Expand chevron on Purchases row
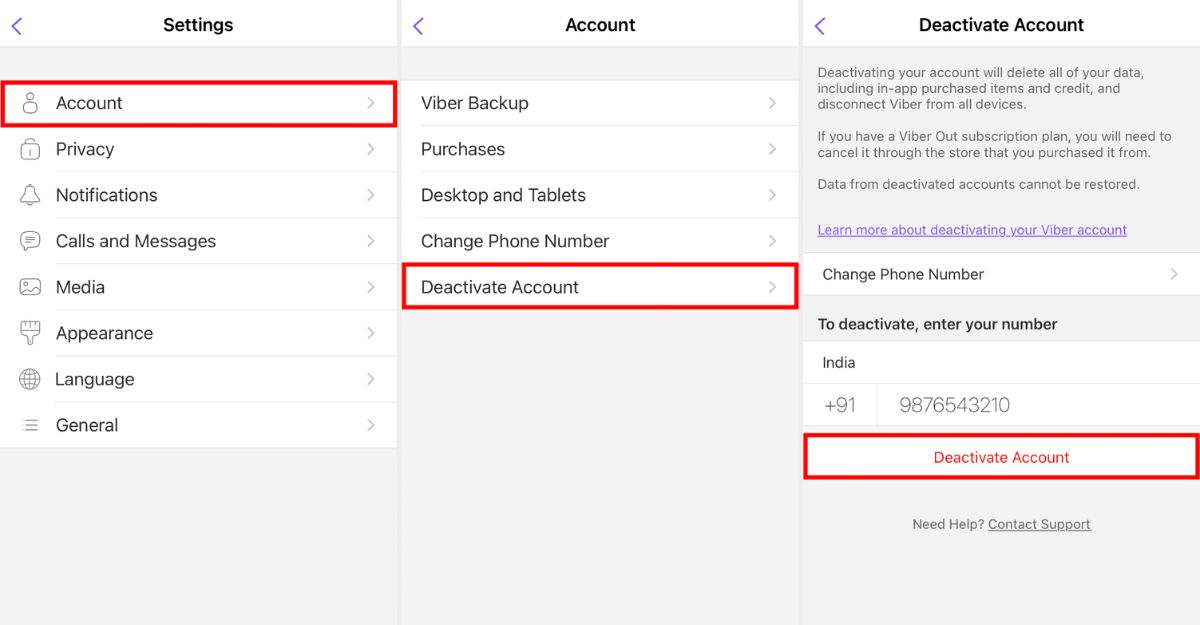This screenshot has width=1200, height=625. tap(772, 149)
